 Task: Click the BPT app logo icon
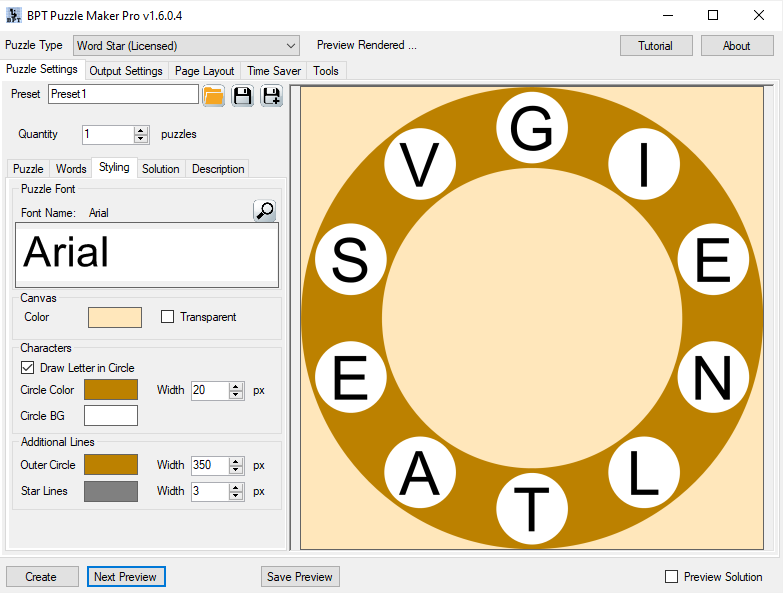tap(13, 15)
